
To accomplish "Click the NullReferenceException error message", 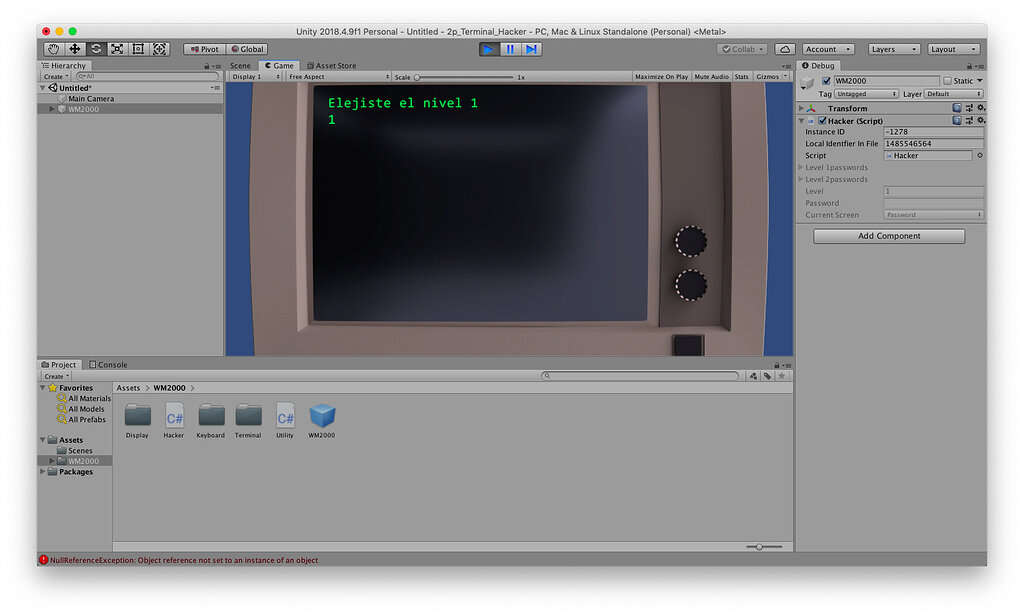I will coord(184,560).
